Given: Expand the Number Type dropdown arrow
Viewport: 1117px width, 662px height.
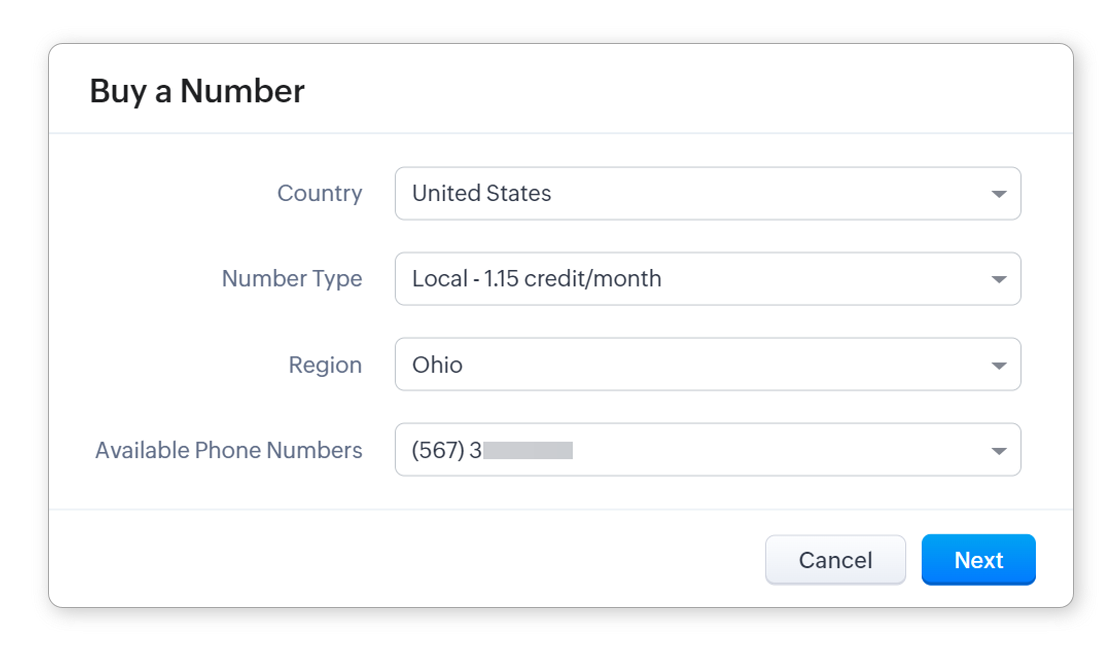Looking at the screenshot, I should 998,279.
